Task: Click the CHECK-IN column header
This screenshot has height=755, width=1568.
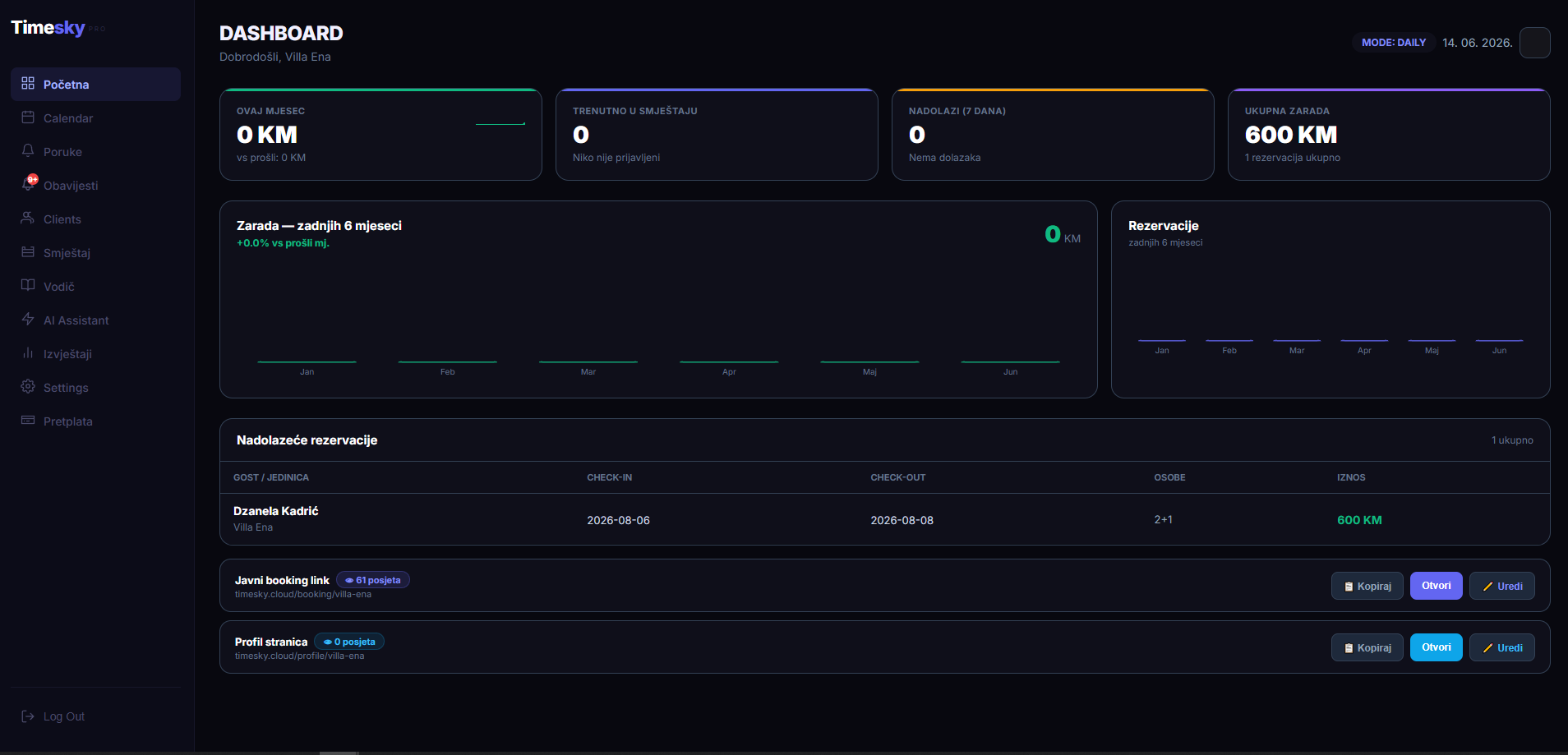Action: click(x=609, y=477)
